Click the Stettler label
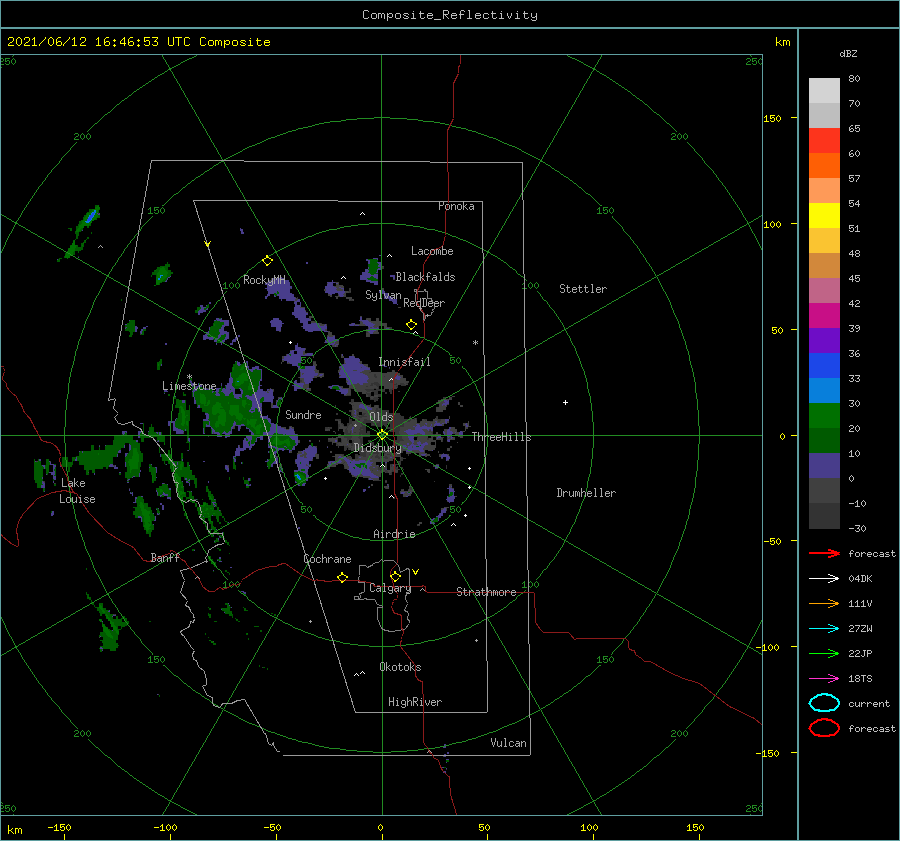The width and height of the screenshot is (900, 841). tap(583, 289)
